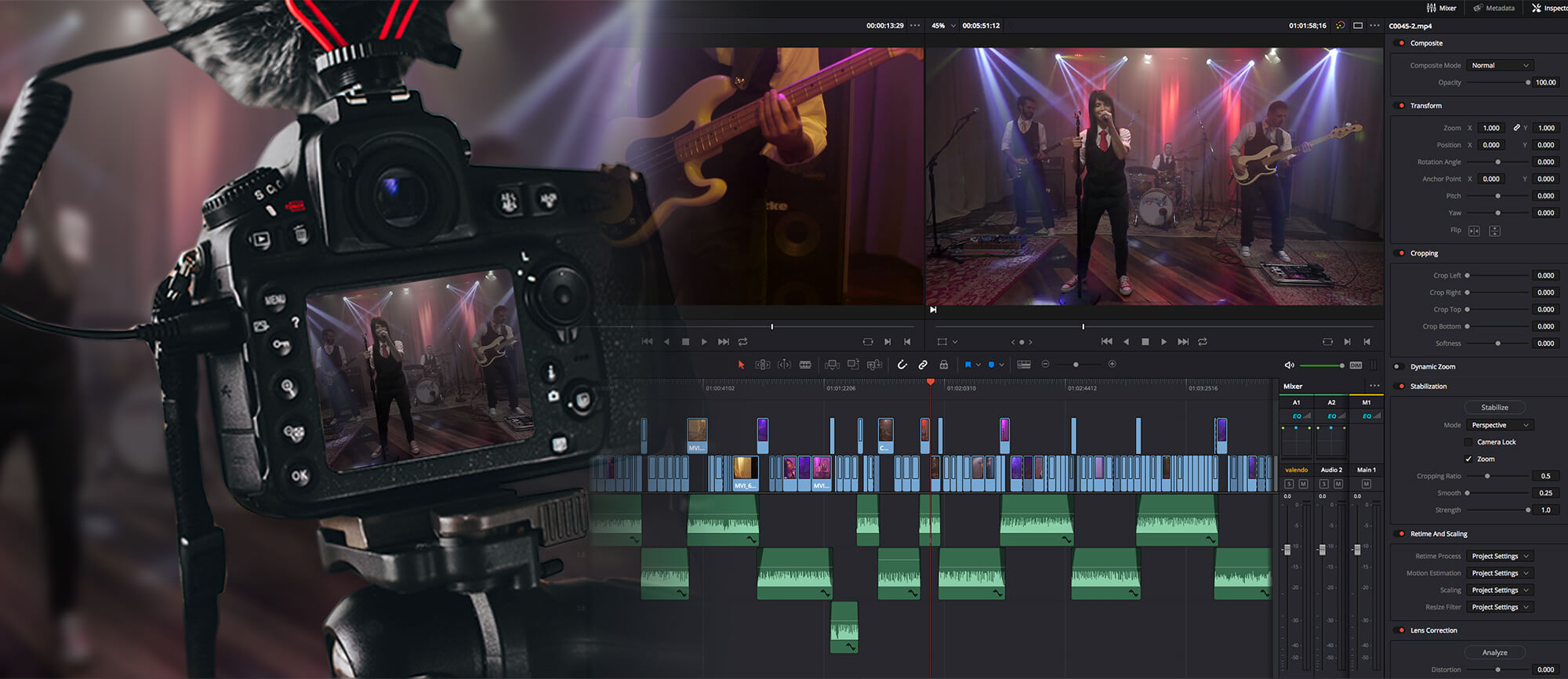
Task: Open the stabilization Mode Perspective dropdown
Action: pos(1499,425)
